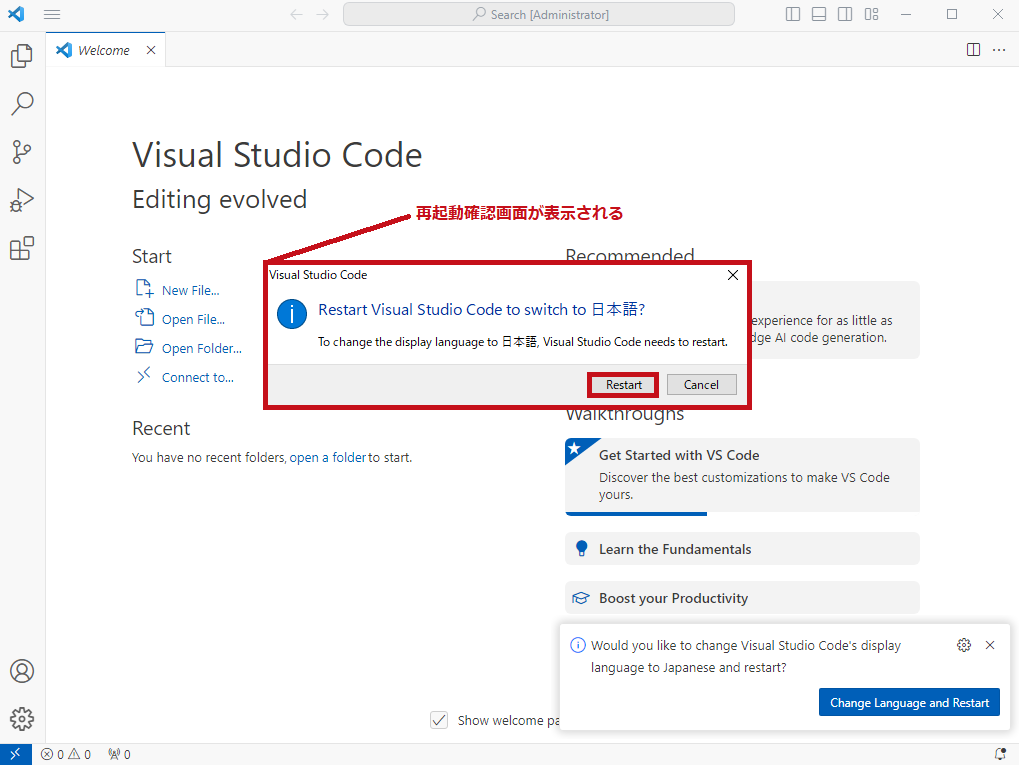The image size is (1019, 765).
Task: Click the lightbulb icon on Learn the Fundamentals
Action: tap(582, 549)
